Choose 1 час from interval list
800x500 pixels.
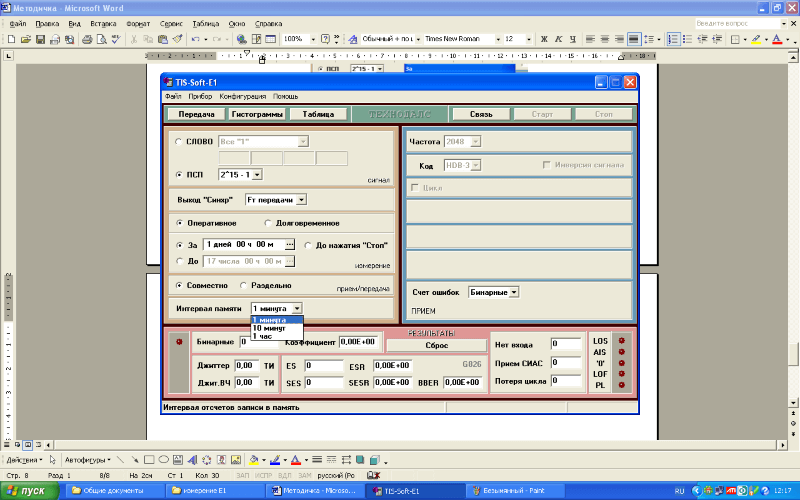tap(277, 336)
